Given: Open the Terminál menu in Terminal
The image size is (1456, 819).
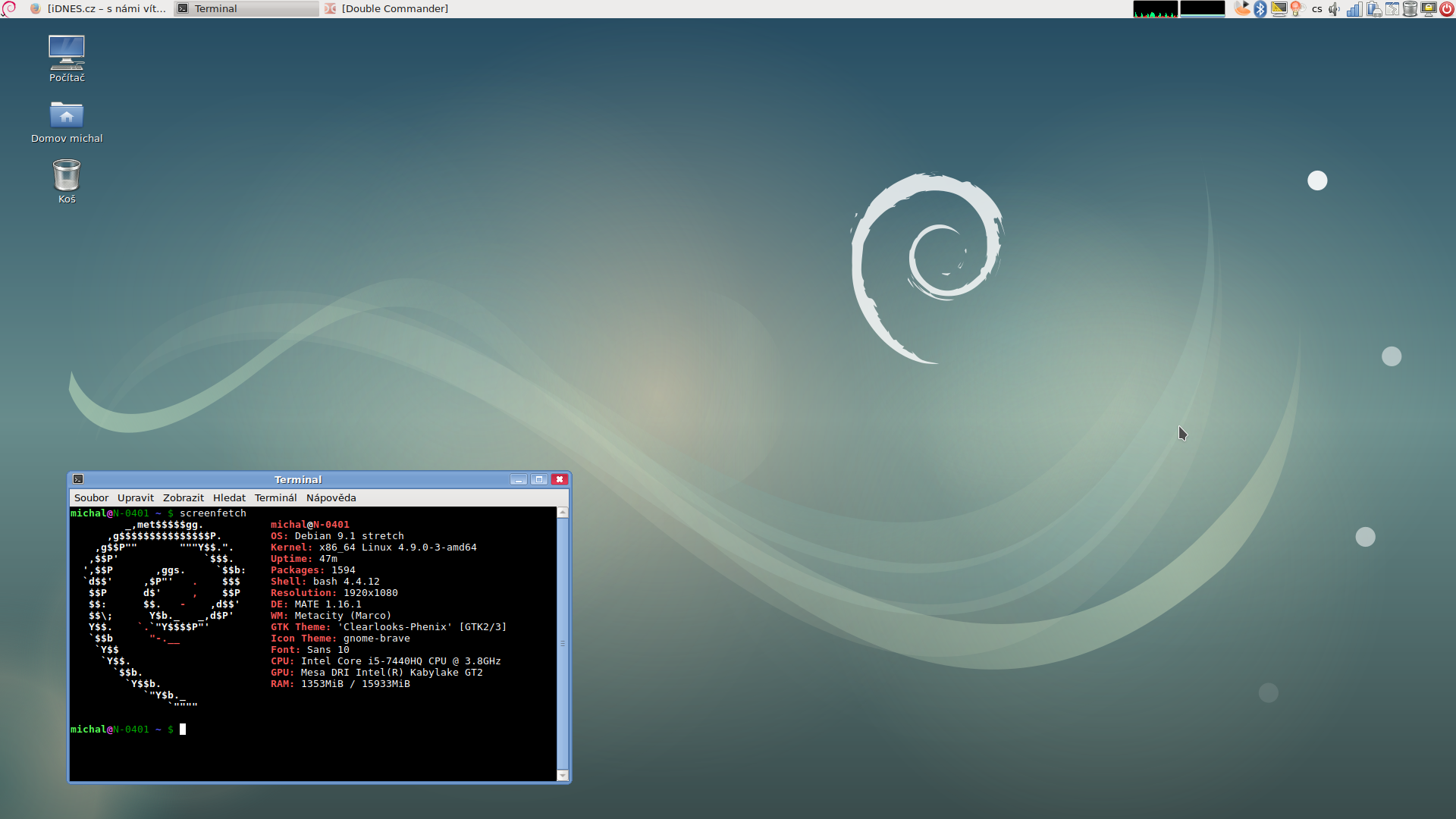Looking at the screenshot, I should click(x=275, y=497).
